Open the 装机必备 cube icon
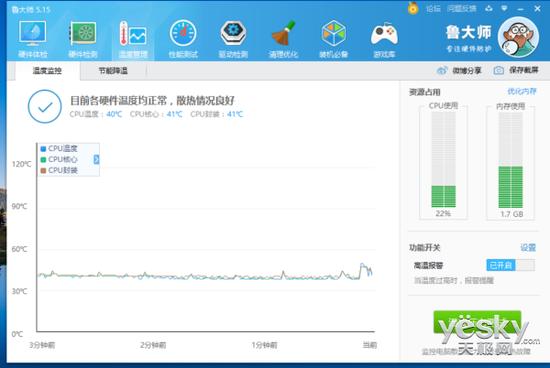 pos(334,39)
